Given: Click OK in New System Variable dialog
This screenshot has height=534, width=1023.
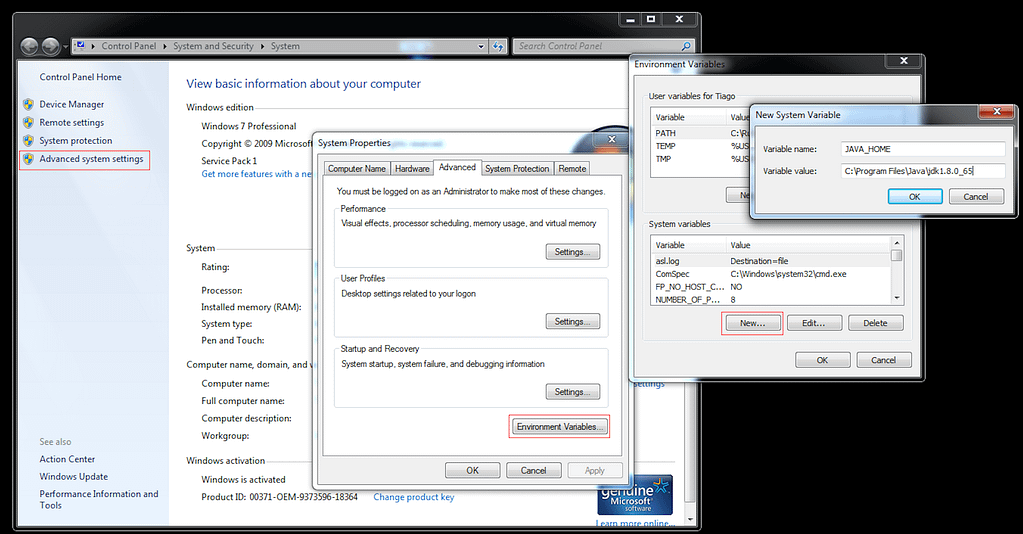Looking at the screenshot, I should (x=915, y=196).
